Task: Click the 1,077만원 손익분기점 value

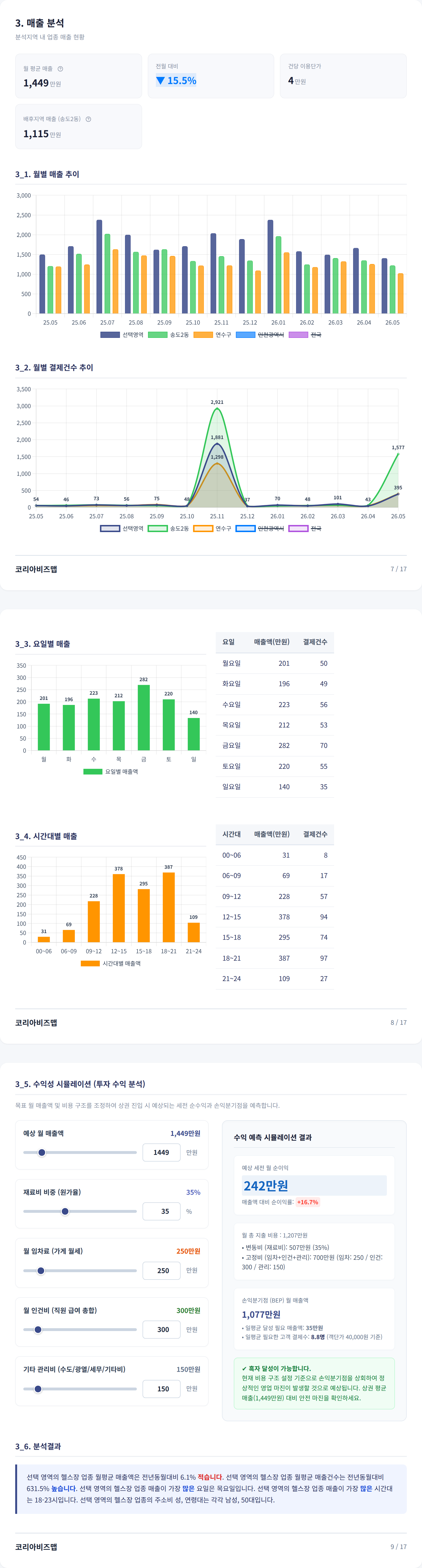Action: [x=261, y=1315]
